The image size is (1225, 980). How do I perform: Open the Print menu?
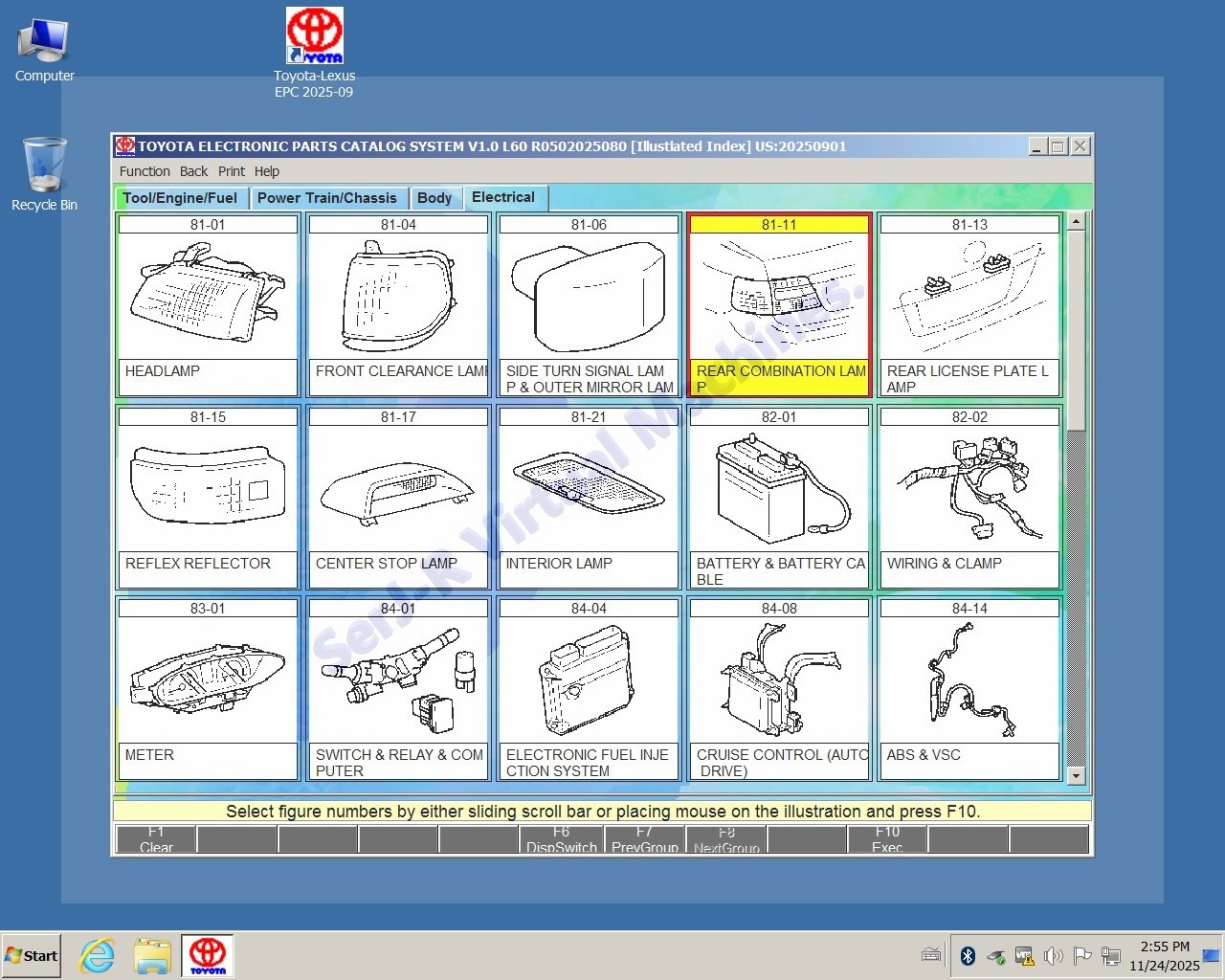point(231,171)
